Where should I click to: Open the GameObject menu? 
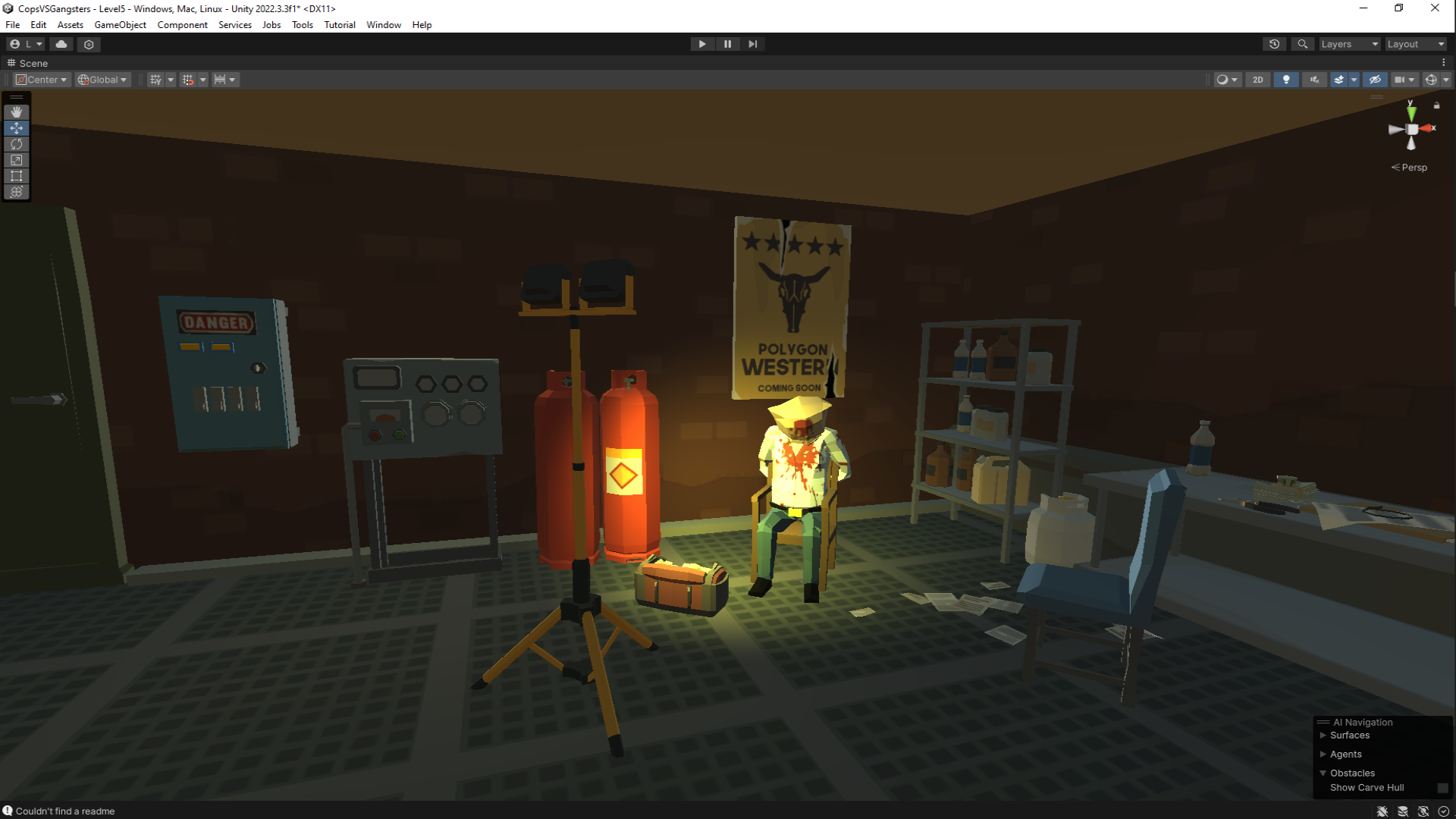(120, 25)
